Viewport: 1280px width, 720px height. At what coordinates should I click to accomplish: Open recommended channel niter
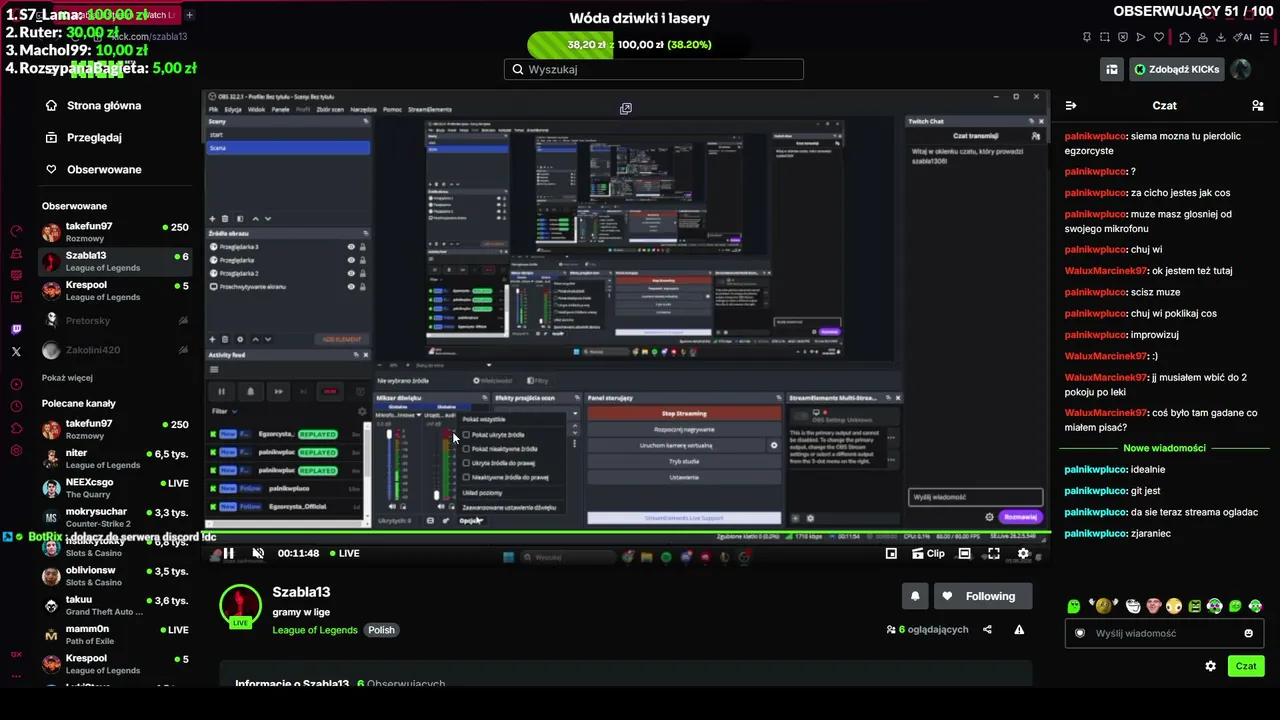[x=114, y=459]
